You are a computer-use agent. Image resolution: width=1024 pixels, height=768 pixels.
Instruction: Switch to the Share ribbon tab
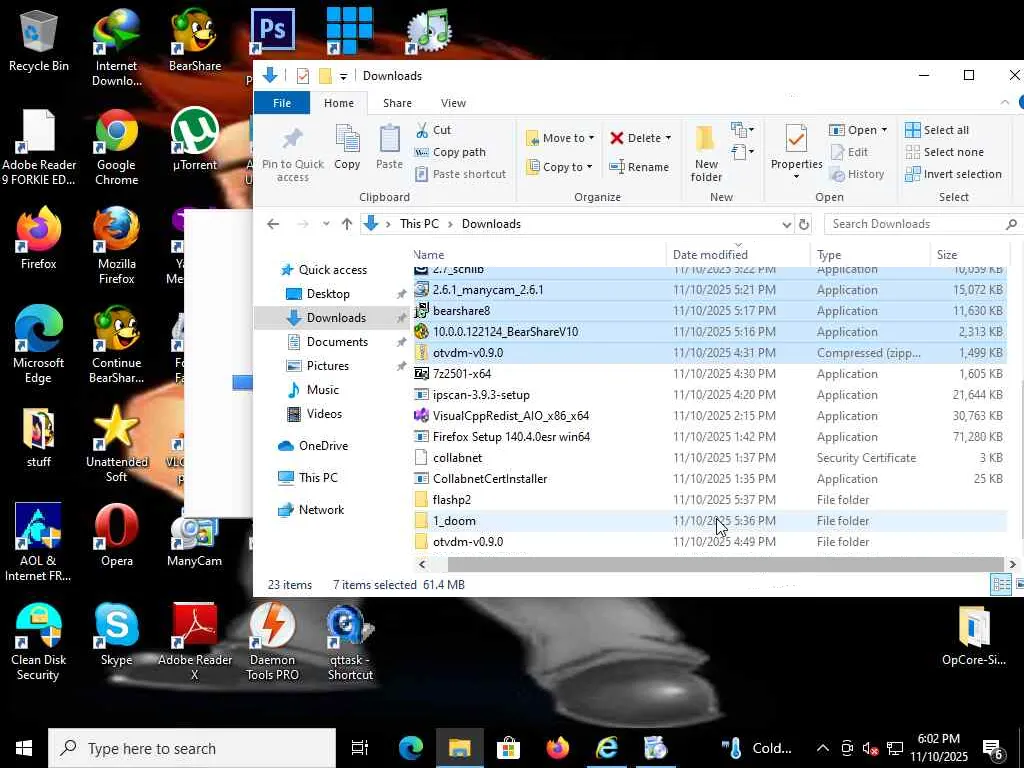point(397,103)
